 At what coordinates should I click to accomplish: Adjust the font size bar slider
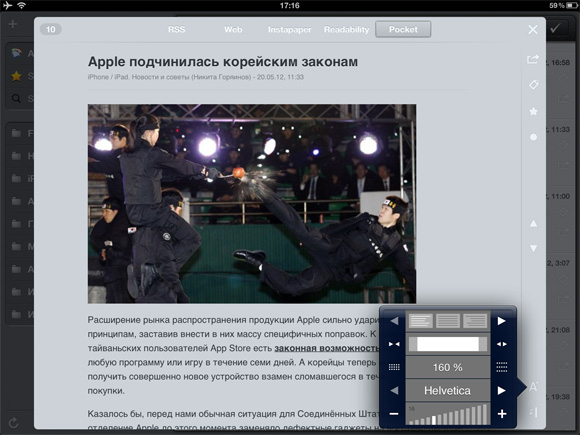[x=448, y=414]
